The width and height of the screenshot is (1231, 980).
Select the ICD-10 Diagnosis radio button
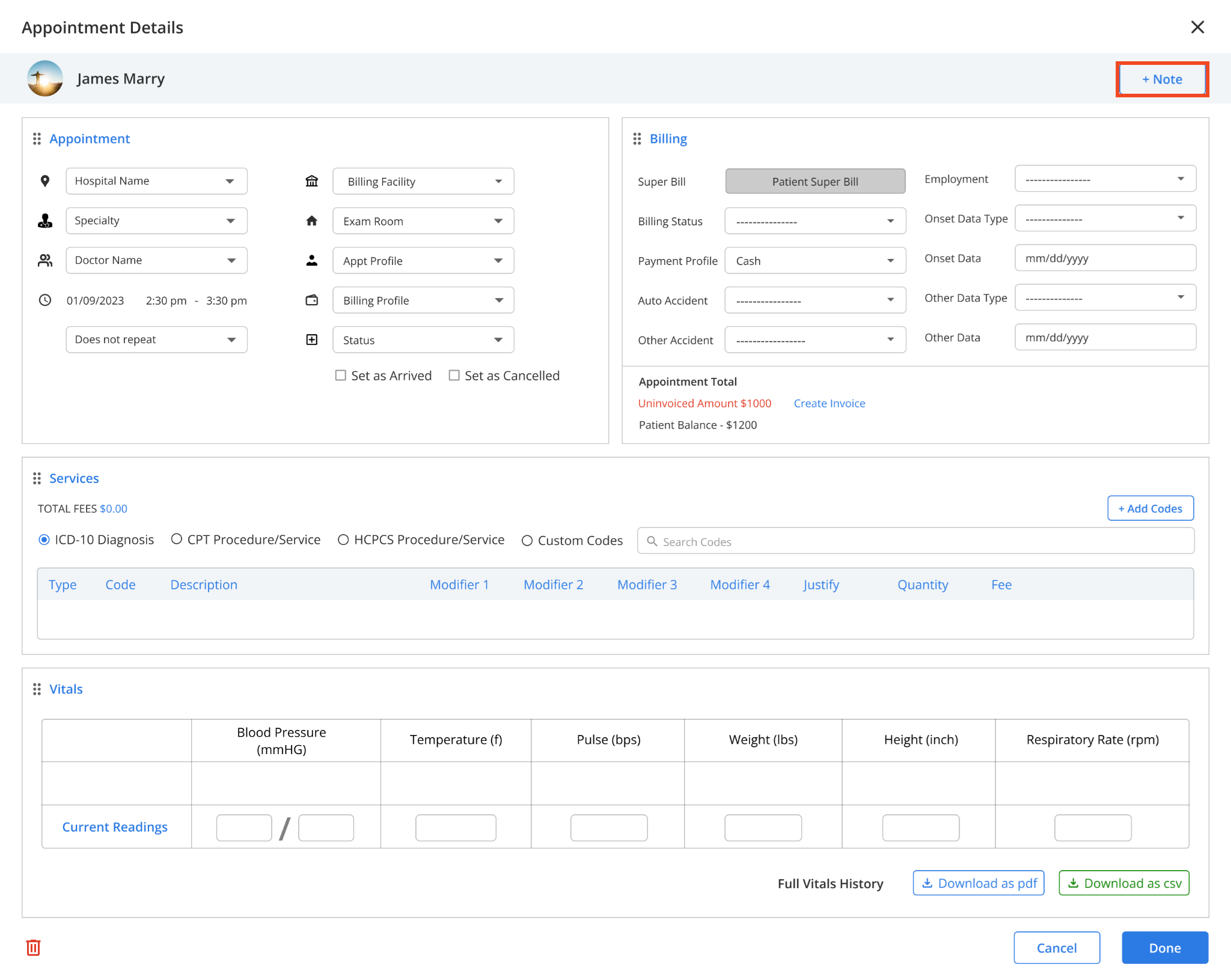pyautogui.click(x=44, y=540)
